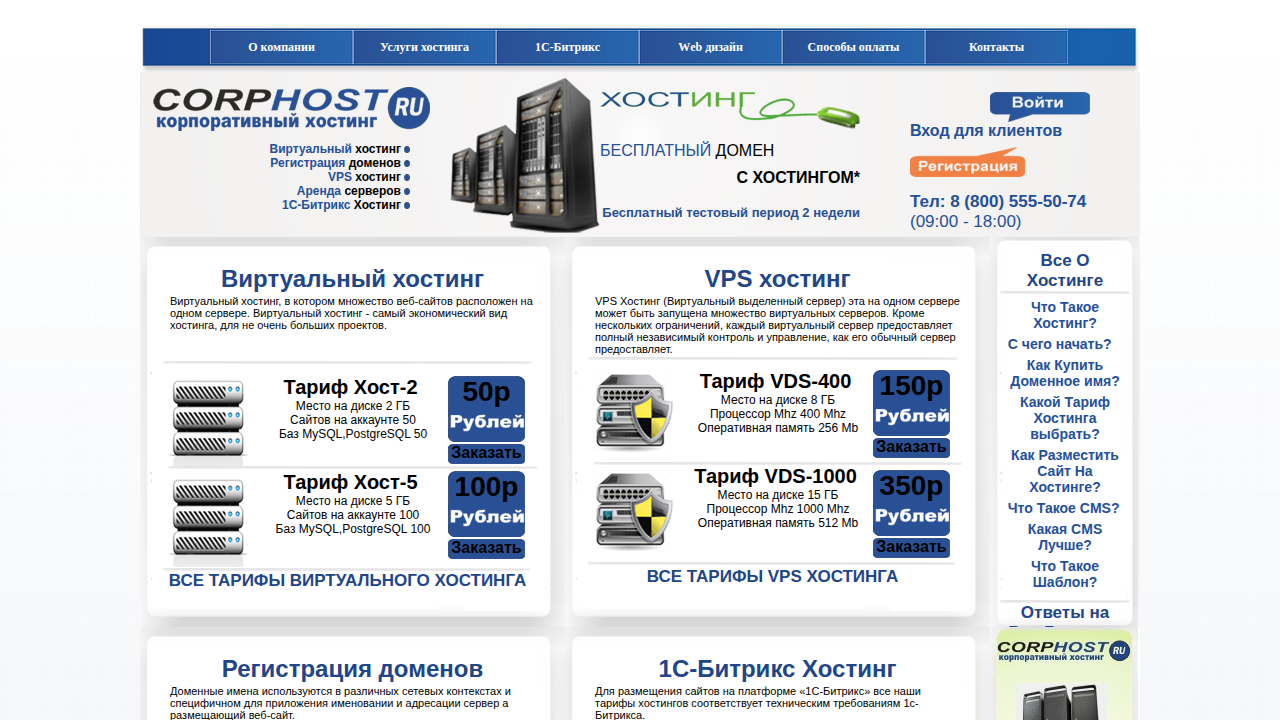Open Какой Тариф Хостинга выбрать? link

[1065, 418]
